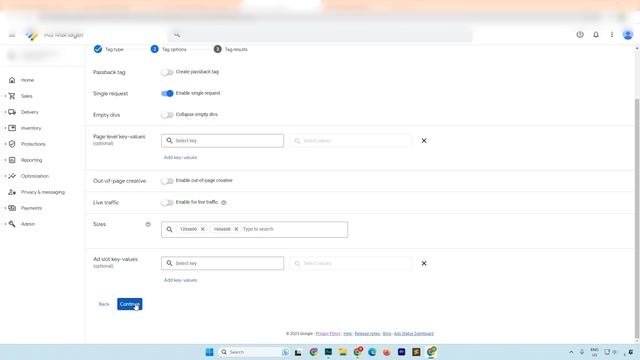This screenshot has width=640, height=360.
Task: Click the Optimization graph icon
Action: click(x=12, y=176)
